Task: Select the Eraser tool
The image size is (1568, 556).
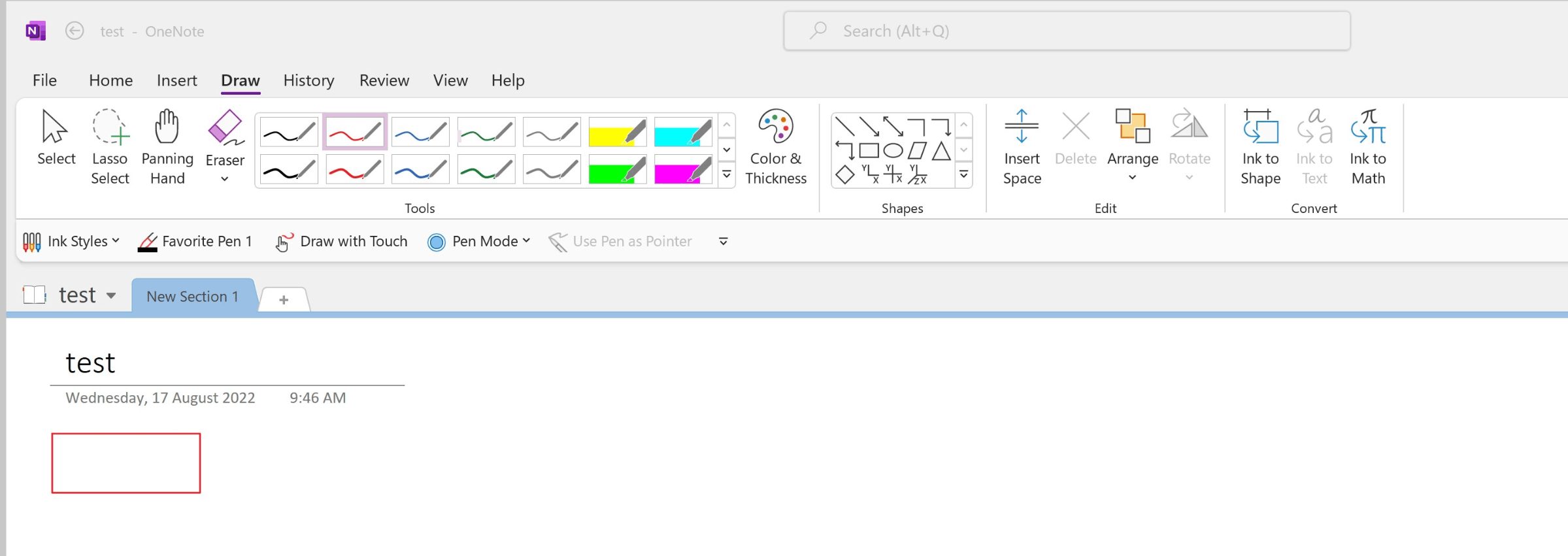Action: (225, 137)
